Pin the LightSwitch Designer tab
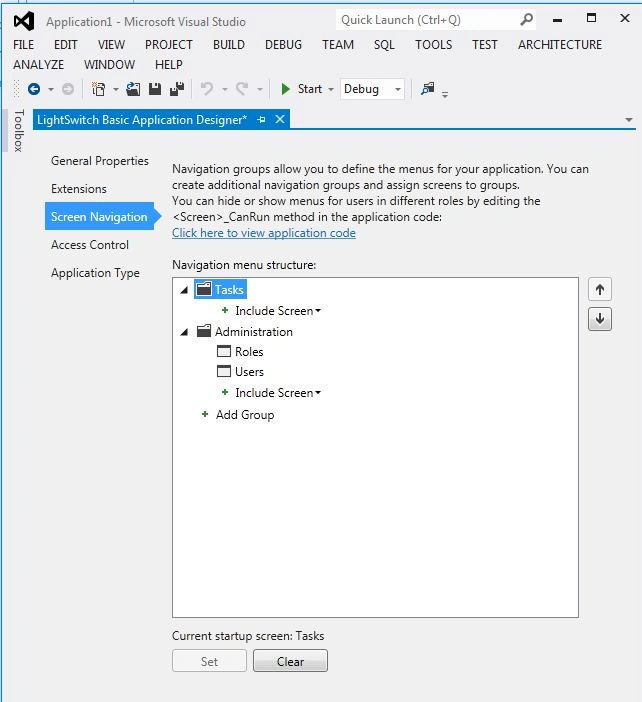Screen dimensions: 642x702 click(x=261, y=120)
